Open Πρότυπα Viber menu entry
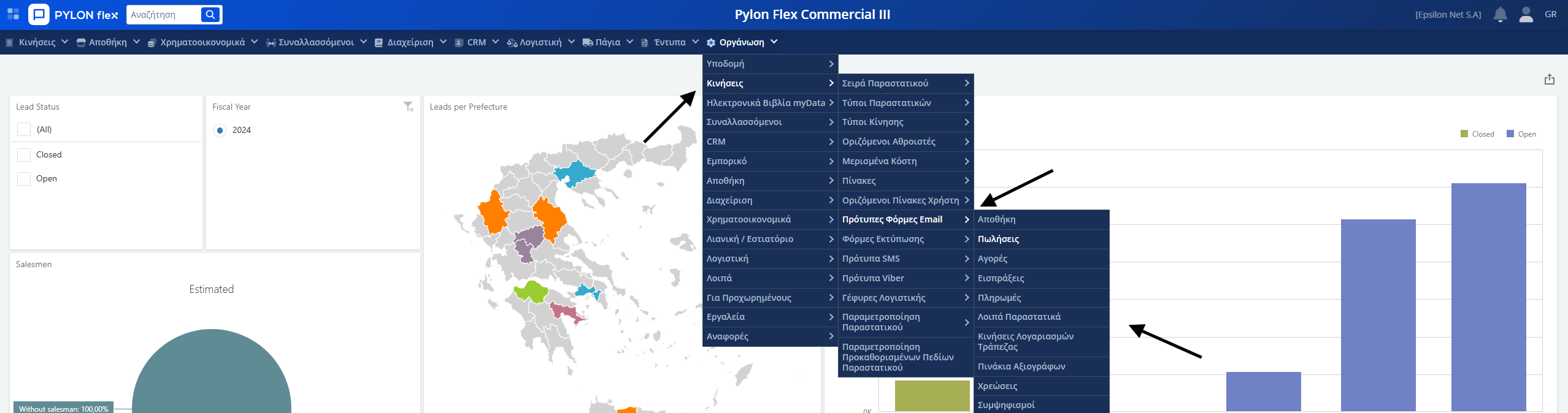The height and width of the screenshot is (413, 1568). (905, 278)
